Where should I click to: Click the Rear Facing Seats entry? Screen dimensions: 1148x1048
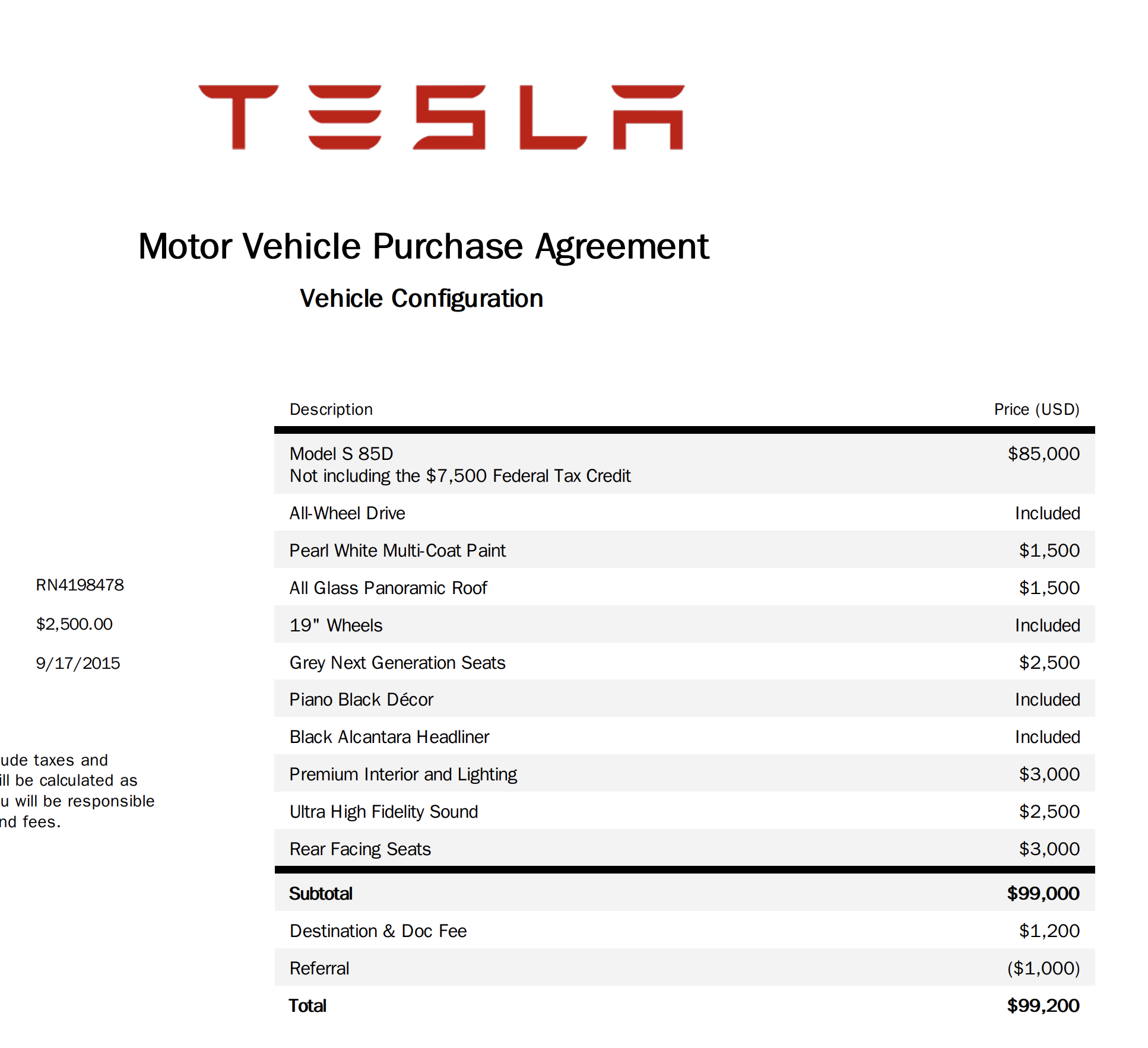click(360, 849)
